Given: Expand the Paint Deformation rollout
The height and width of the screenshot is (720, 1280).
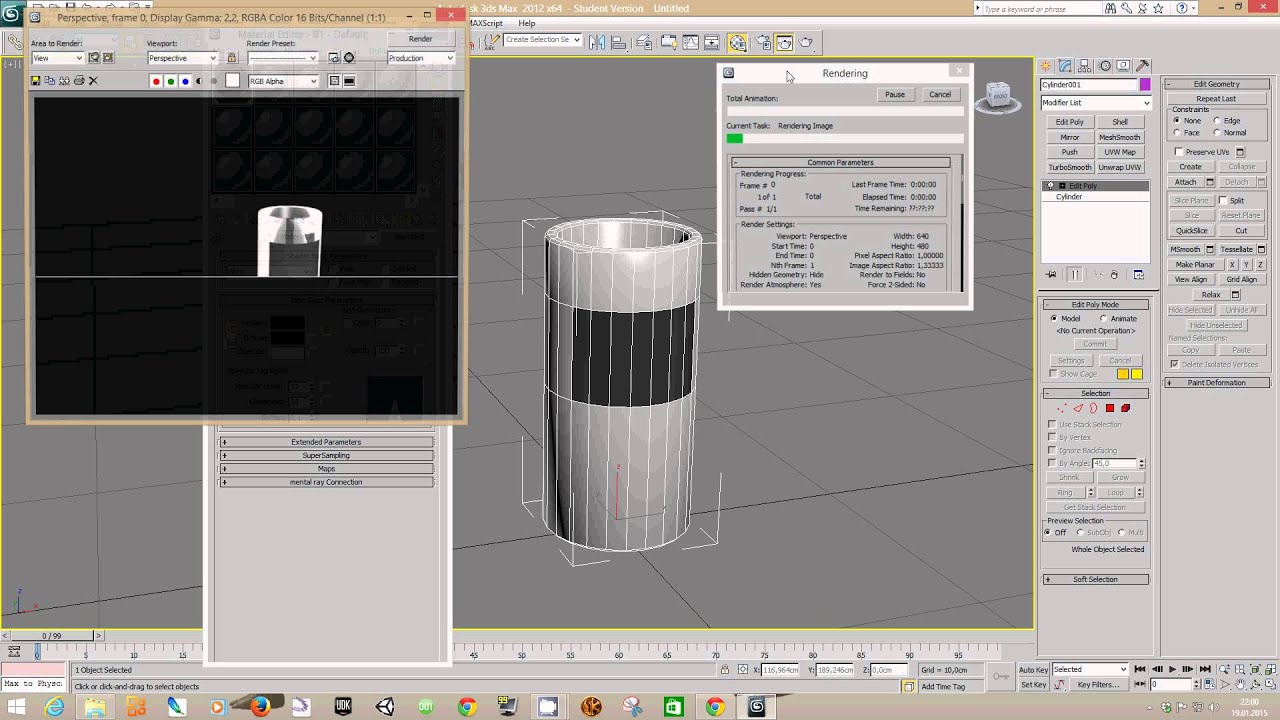Looking at the screenshot, I should [x=1216, y=383].
